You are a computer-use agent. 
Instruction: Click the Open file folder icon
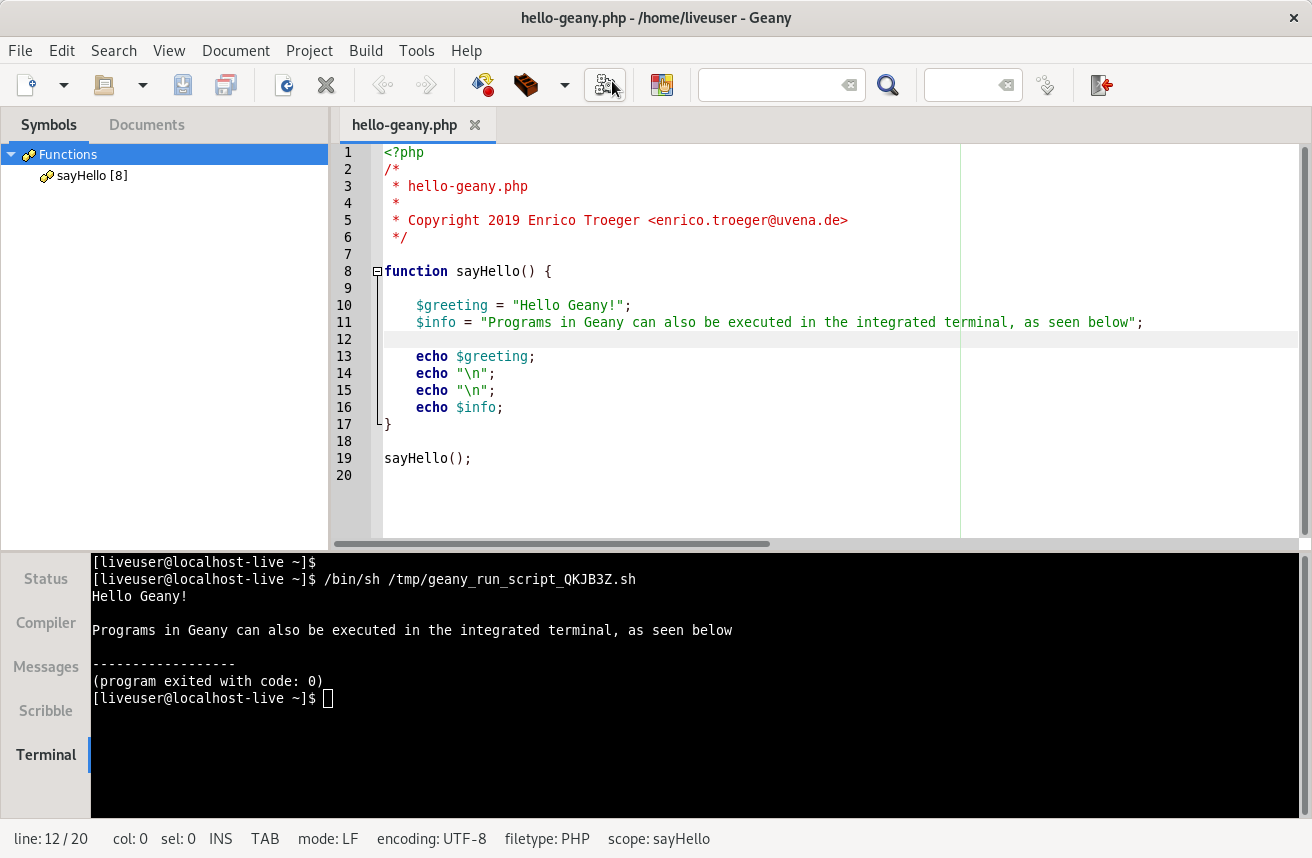[x=104, y=85]
